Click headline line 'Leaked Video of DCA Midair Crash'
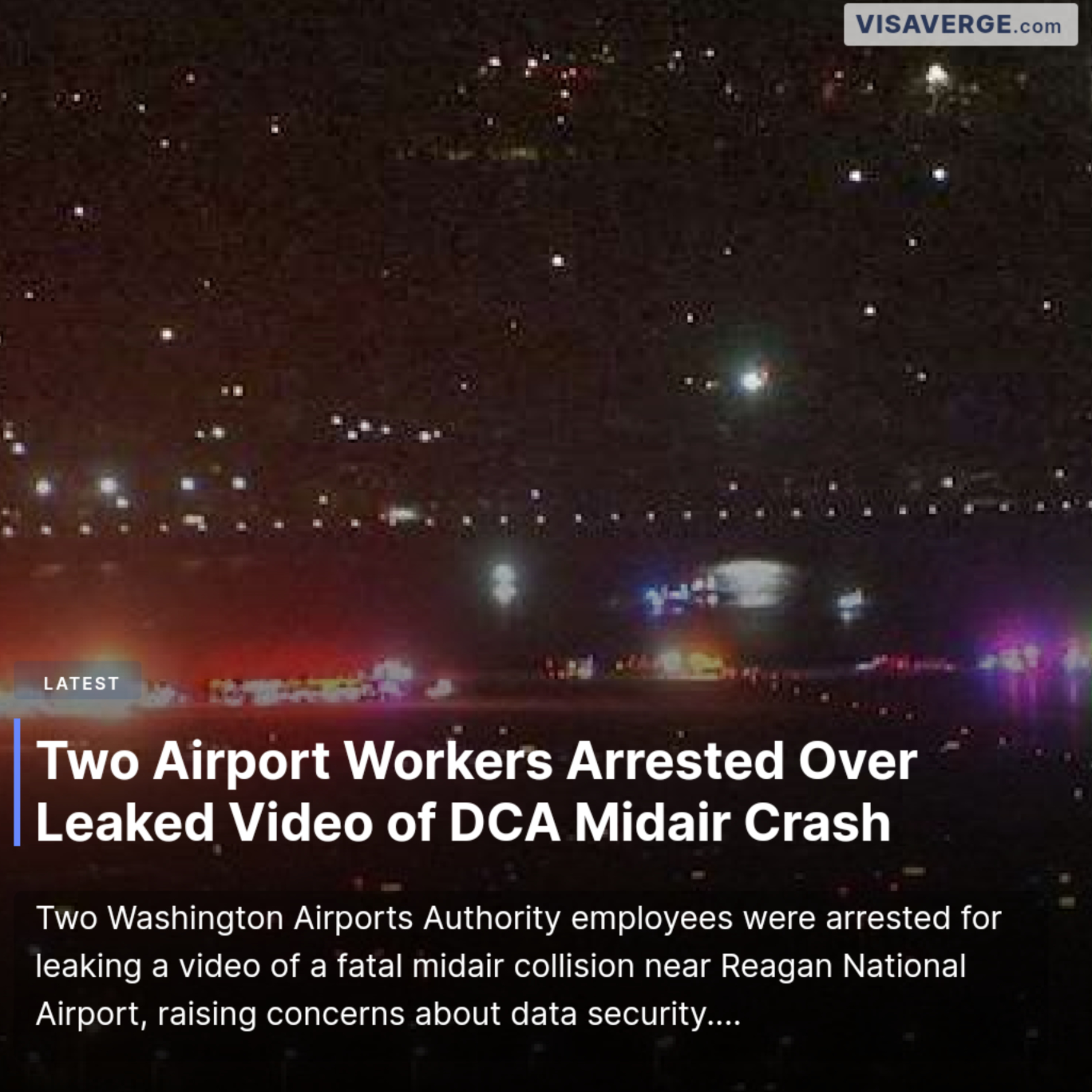Image resolution: width=1092 pixels, height=1092 pixels. point(463,822)
